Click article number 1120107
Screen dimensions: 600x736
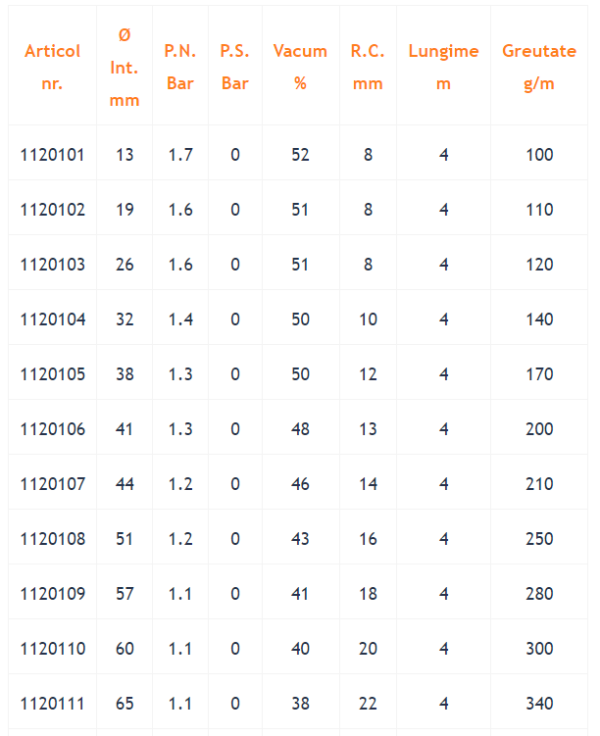[52, 484]
